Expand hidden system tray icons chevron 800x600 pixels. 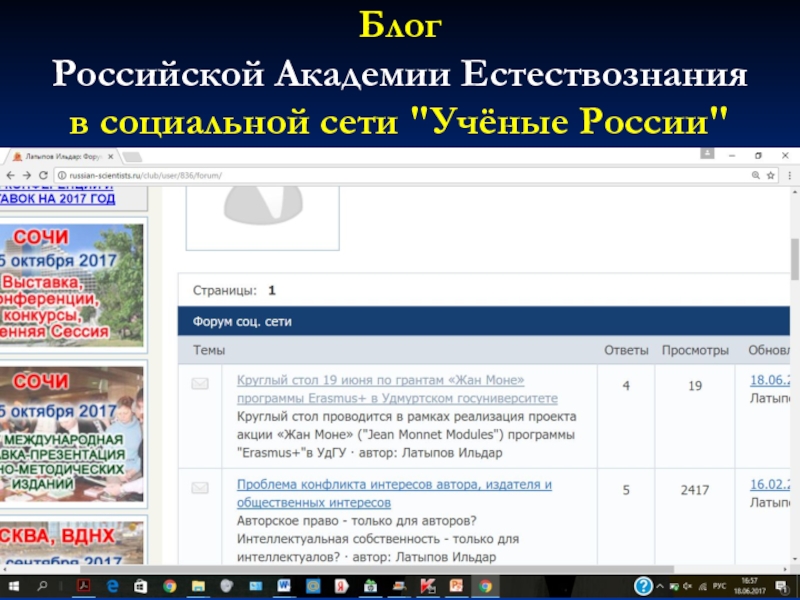pyautogui.click(x=660, y=586)
